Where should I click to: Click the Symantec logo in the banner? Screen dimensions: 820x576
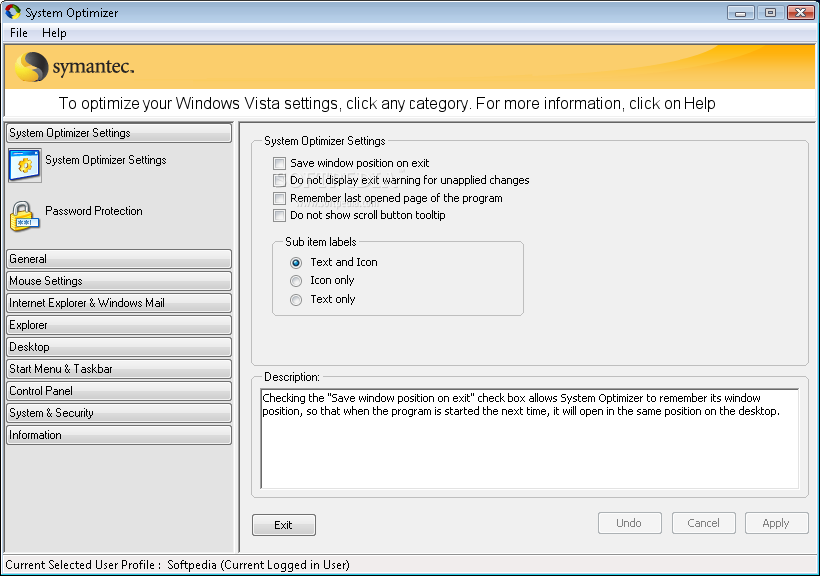tap(74, 67)
